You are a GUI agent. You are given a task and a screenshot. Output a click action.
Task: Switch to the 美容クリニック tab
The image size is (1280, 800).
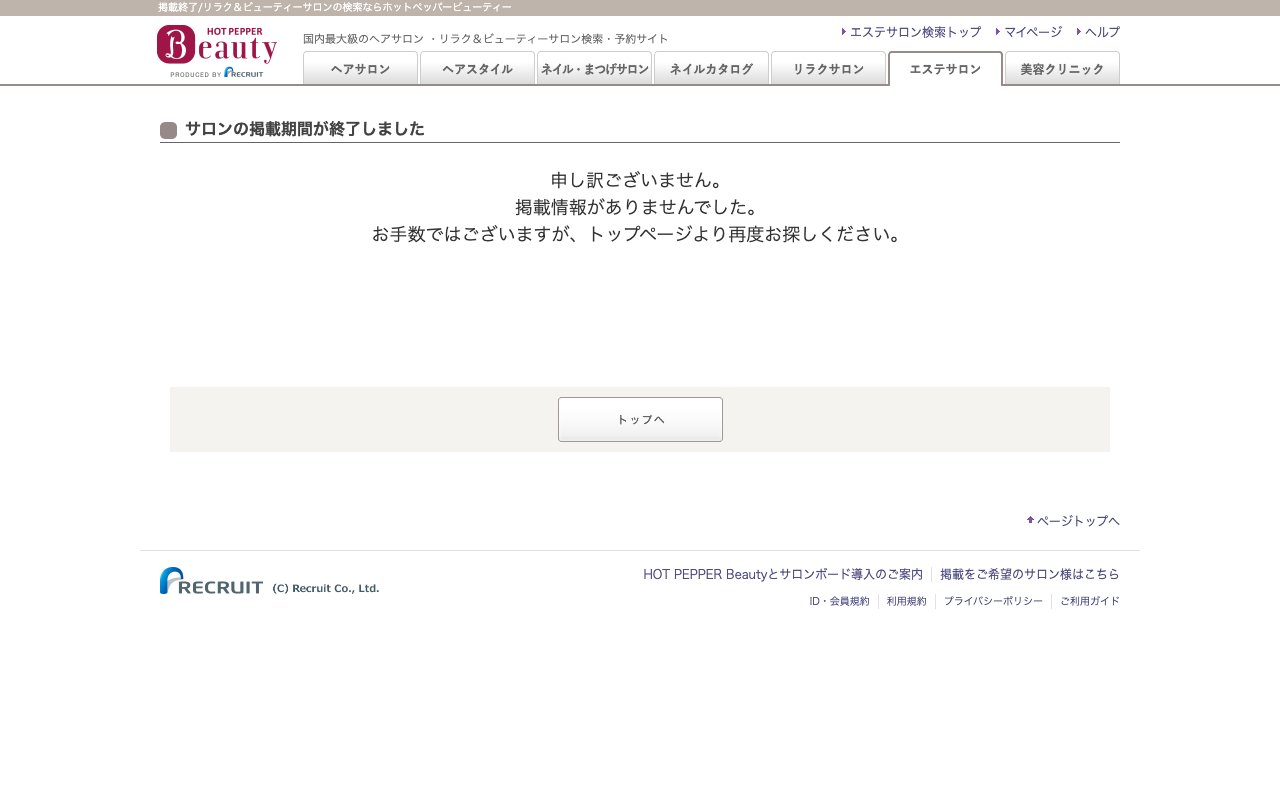(x=1062, y=68)
